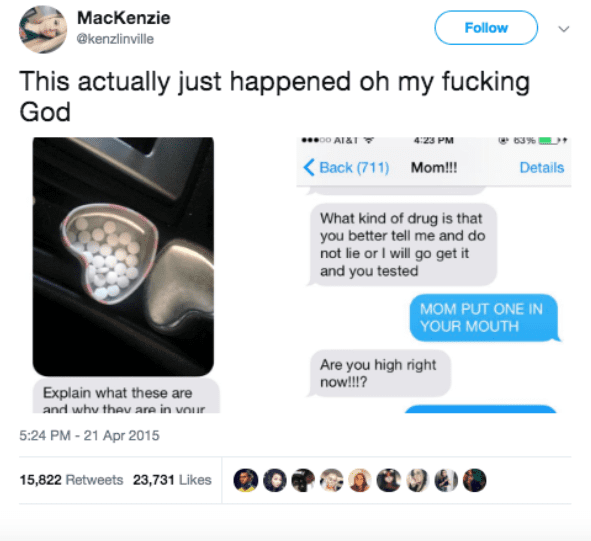Viewport: 591px width, 541px height.
Task: Open the fifth liker avatar
Action: (360, 480)
